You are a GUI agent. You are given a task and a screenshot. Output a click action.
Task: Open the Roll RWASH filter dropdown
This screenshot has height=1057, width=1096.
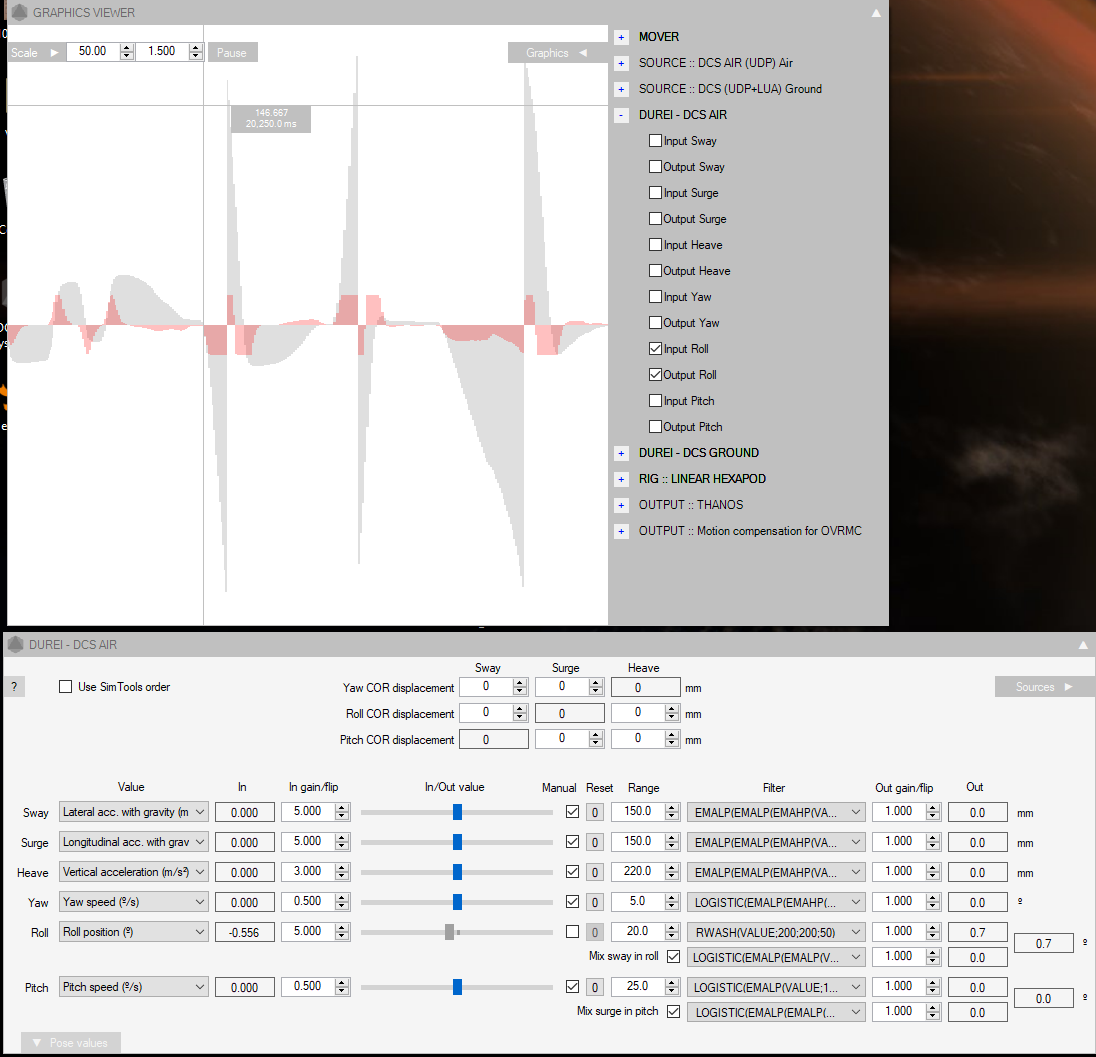[x=776, y=931]
